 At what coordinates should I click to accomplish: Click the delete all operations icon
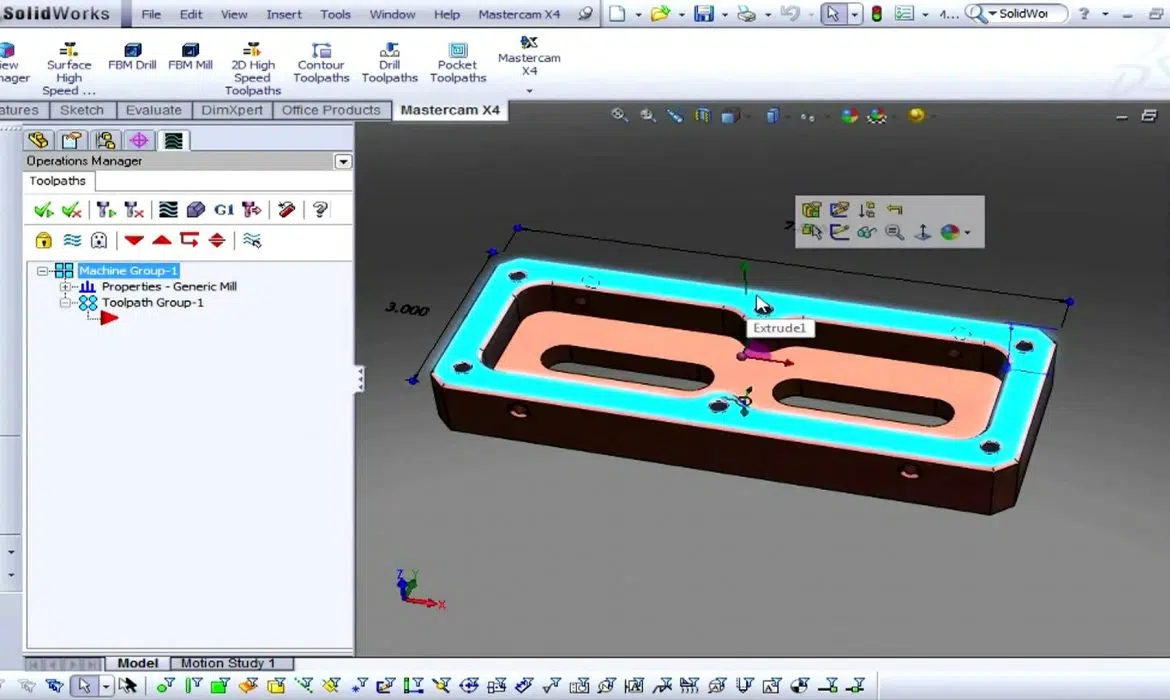[287, 210]
